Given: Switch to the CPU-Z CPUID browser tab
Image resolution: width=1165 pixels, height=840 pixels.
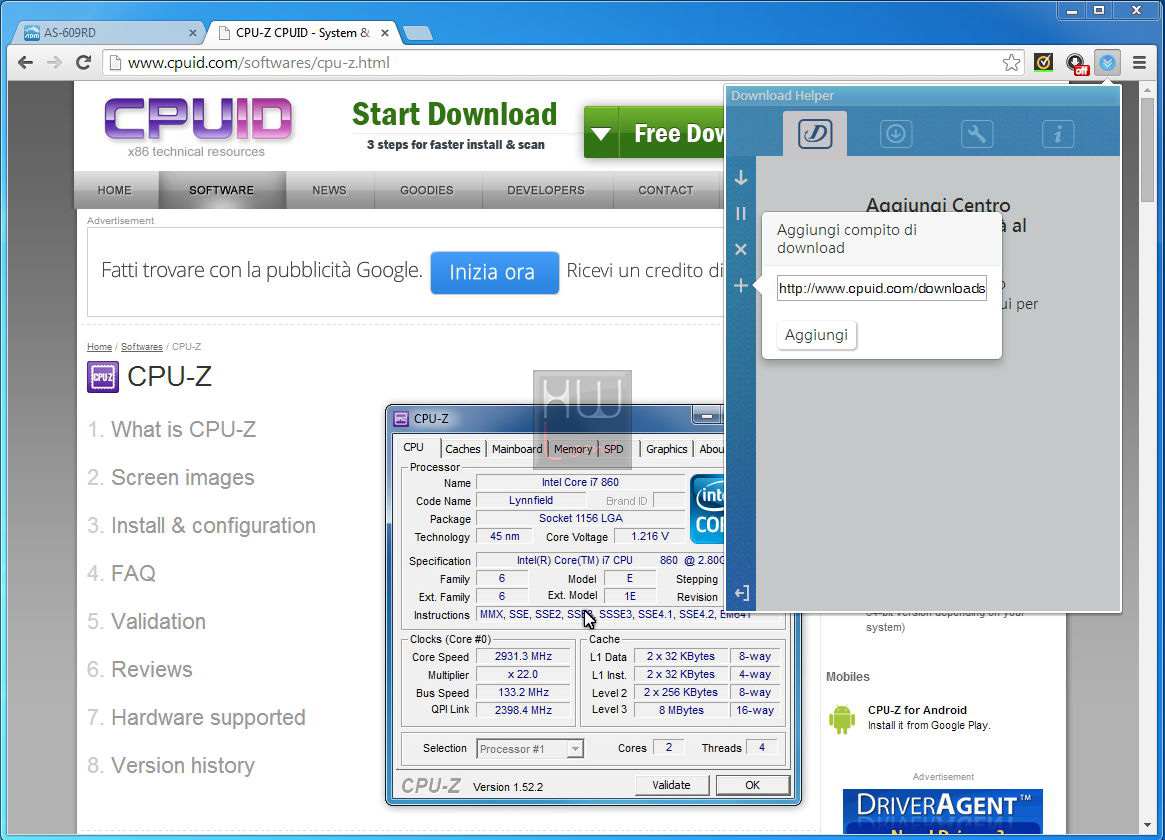Looking at the screenshot, I should [302, 33].
